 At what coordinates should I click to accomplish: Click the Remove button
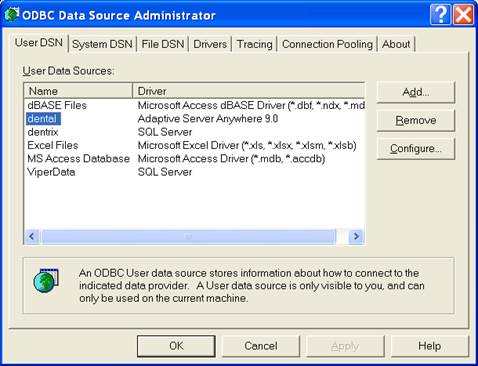click(x=415, y=120)
